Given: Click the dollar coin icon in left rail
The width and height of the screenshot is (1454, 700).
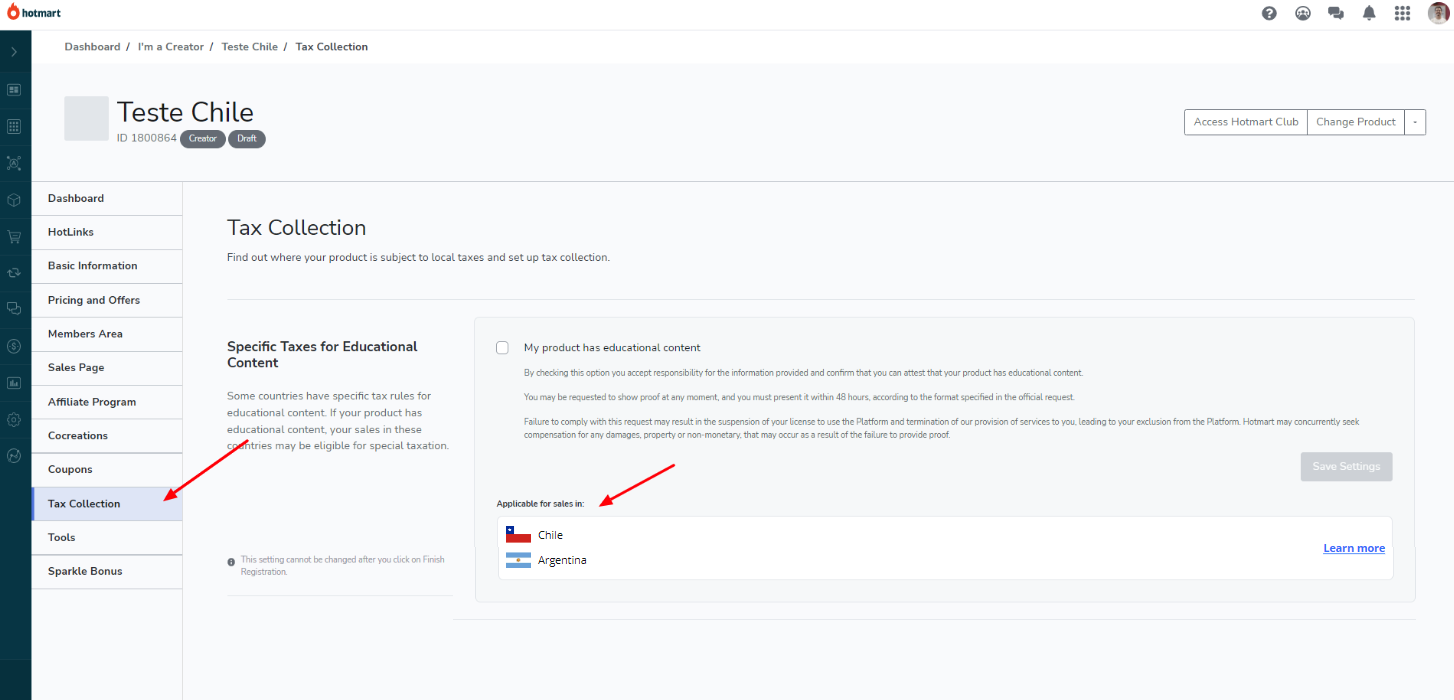Looking at the screenshot, I should click(14, 346).
